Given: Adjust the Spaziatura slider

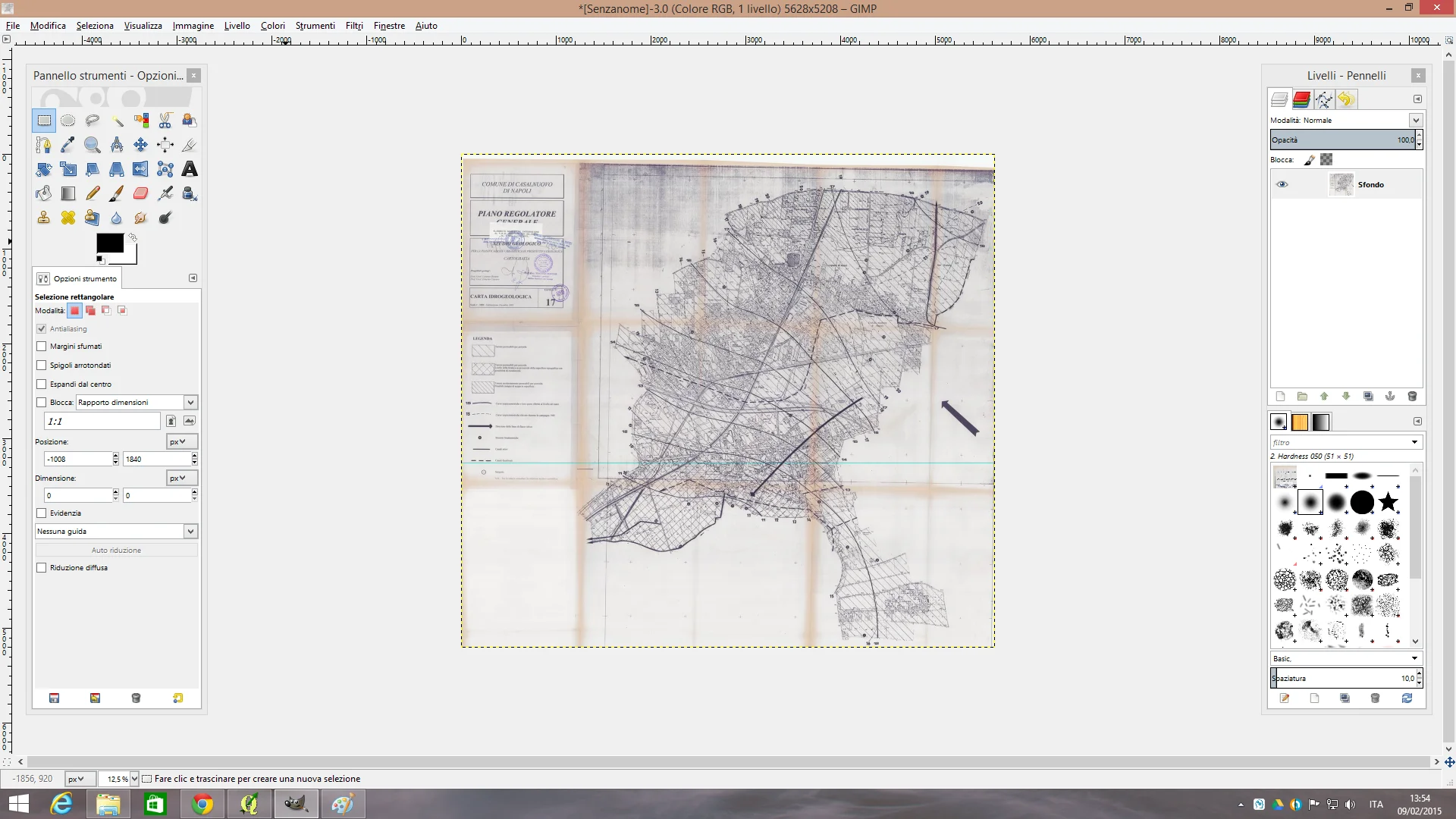Looking at the screenshot, I should coord(1342,678).
